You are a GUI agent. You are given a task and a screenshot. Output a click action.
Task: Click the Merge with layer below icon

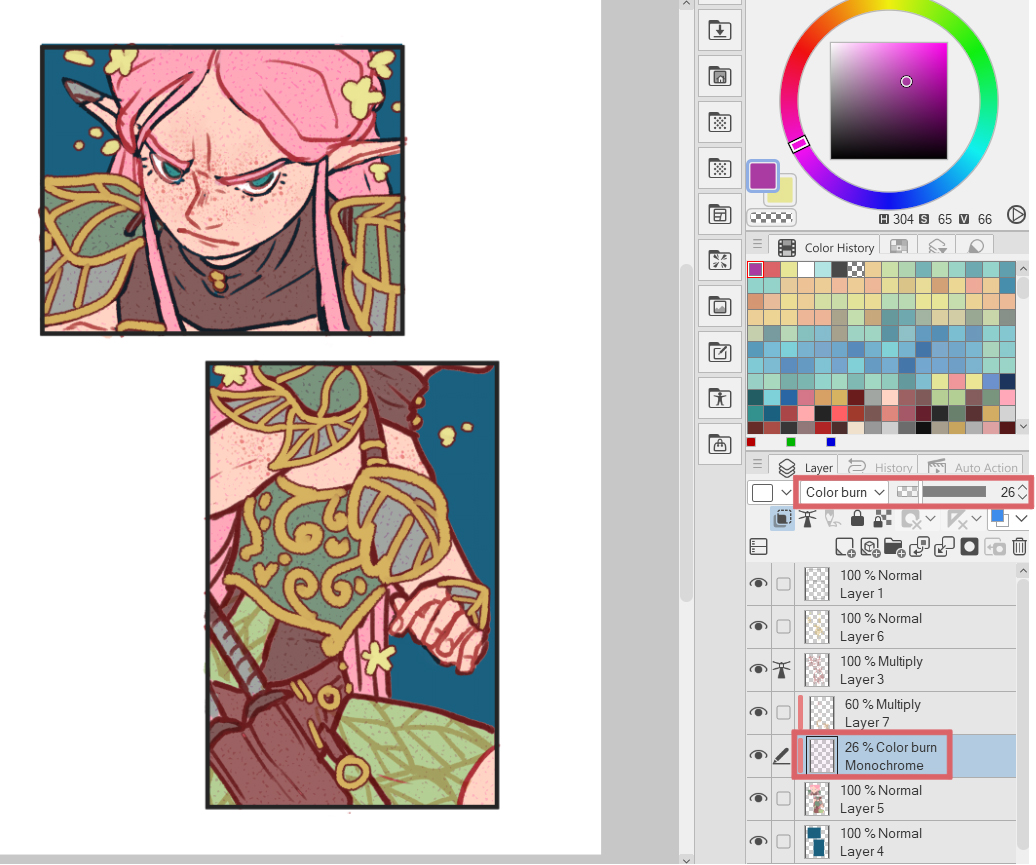coord(944,547)
